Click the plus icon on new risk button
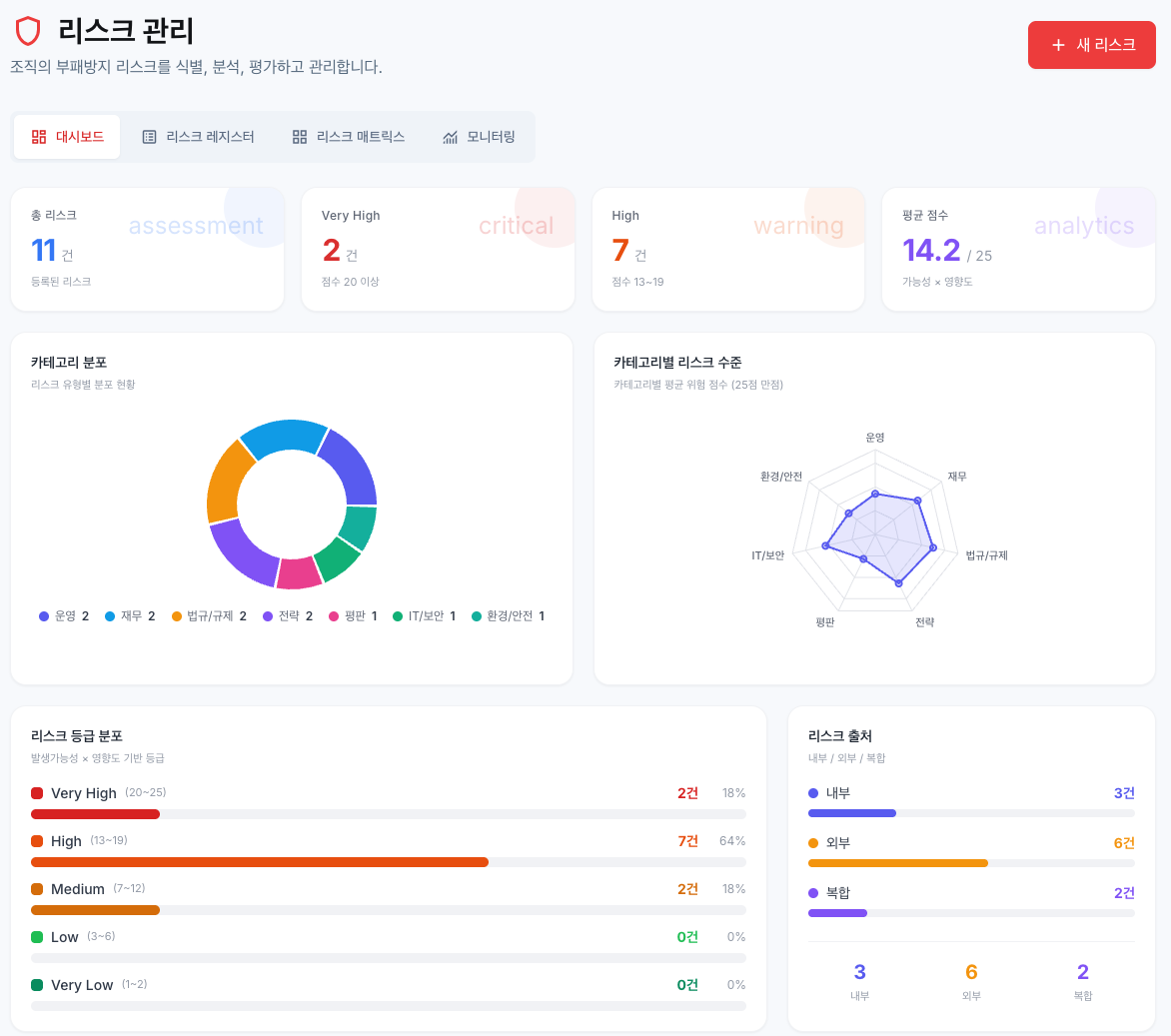Screen dimensions: 1171x1036 tap(1059, 45)
